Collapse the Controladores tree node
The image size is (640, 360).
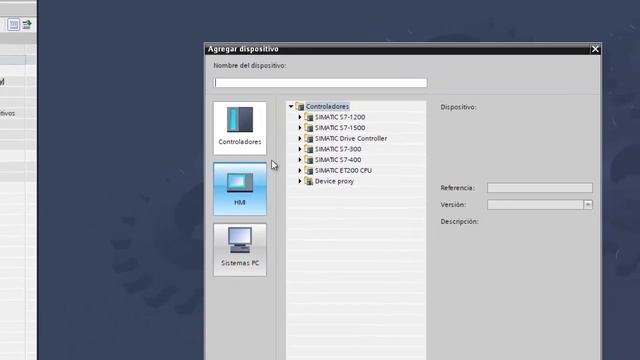pyautogui.click(x=291, y=107)
